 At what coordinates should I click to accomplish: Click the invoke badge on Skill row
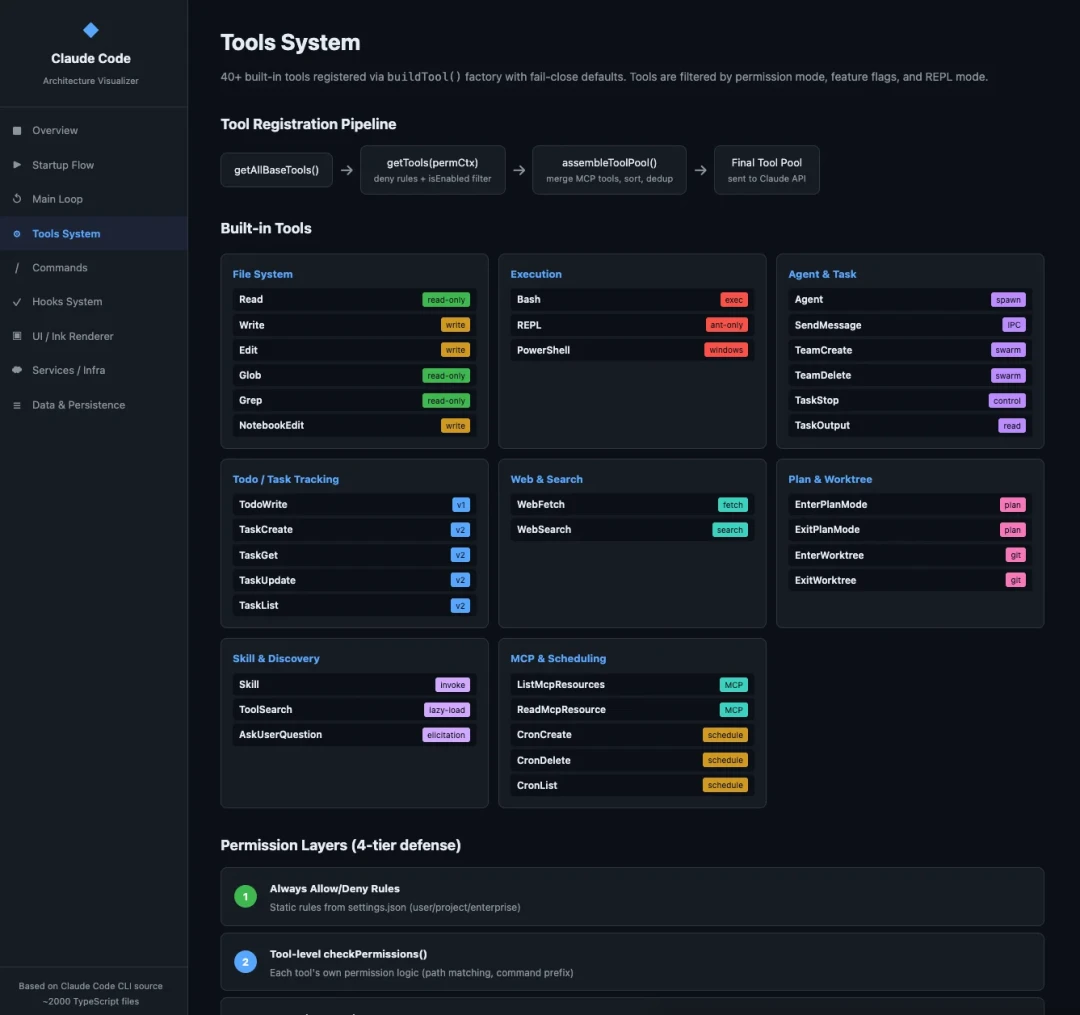click(453, 684)
